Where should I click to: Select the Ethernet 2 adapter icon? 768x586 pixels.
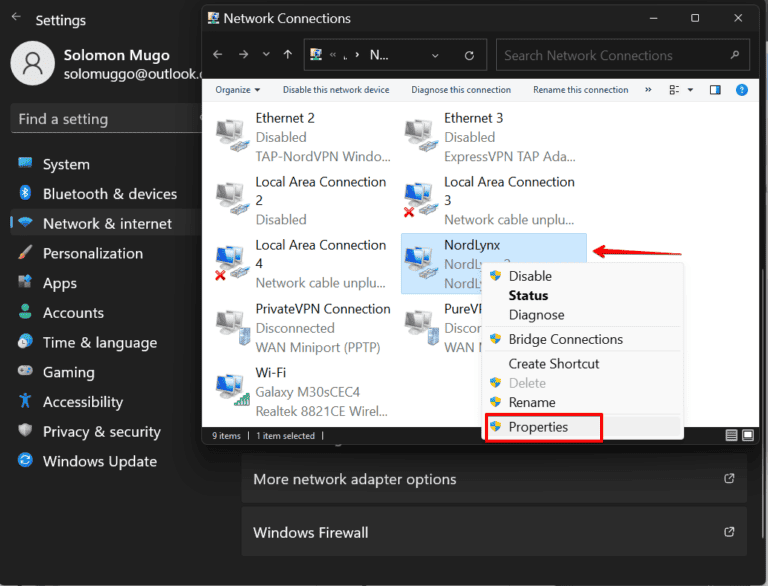coord(232,135)
